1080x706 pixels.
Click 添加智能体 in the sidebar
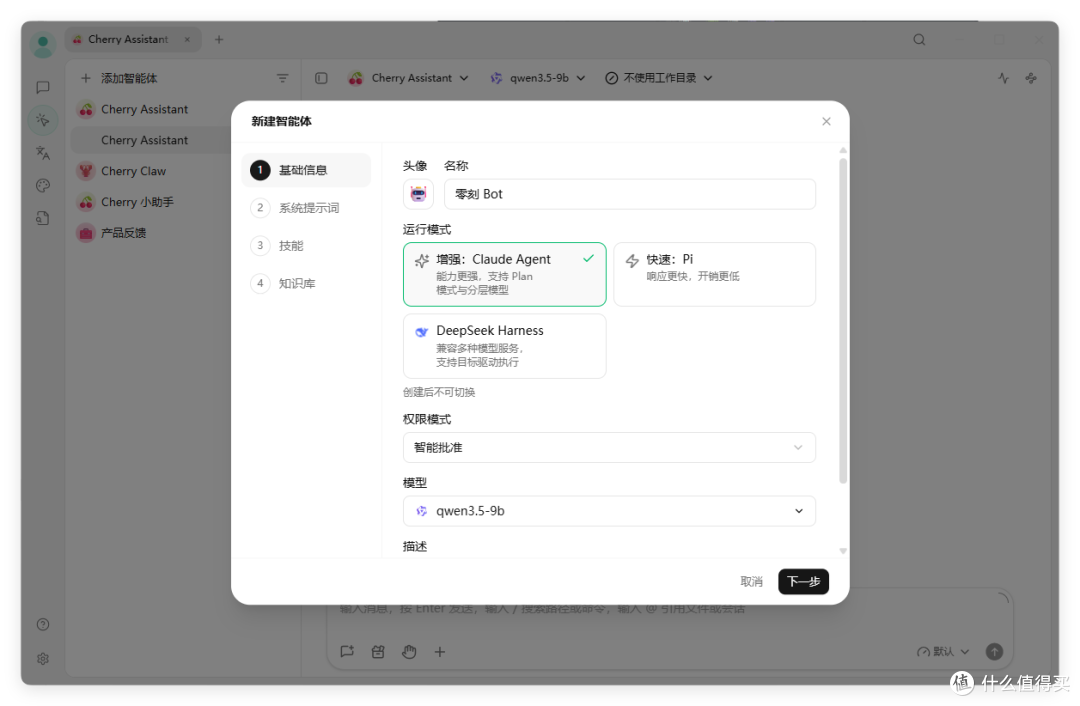tap(119, 78)
